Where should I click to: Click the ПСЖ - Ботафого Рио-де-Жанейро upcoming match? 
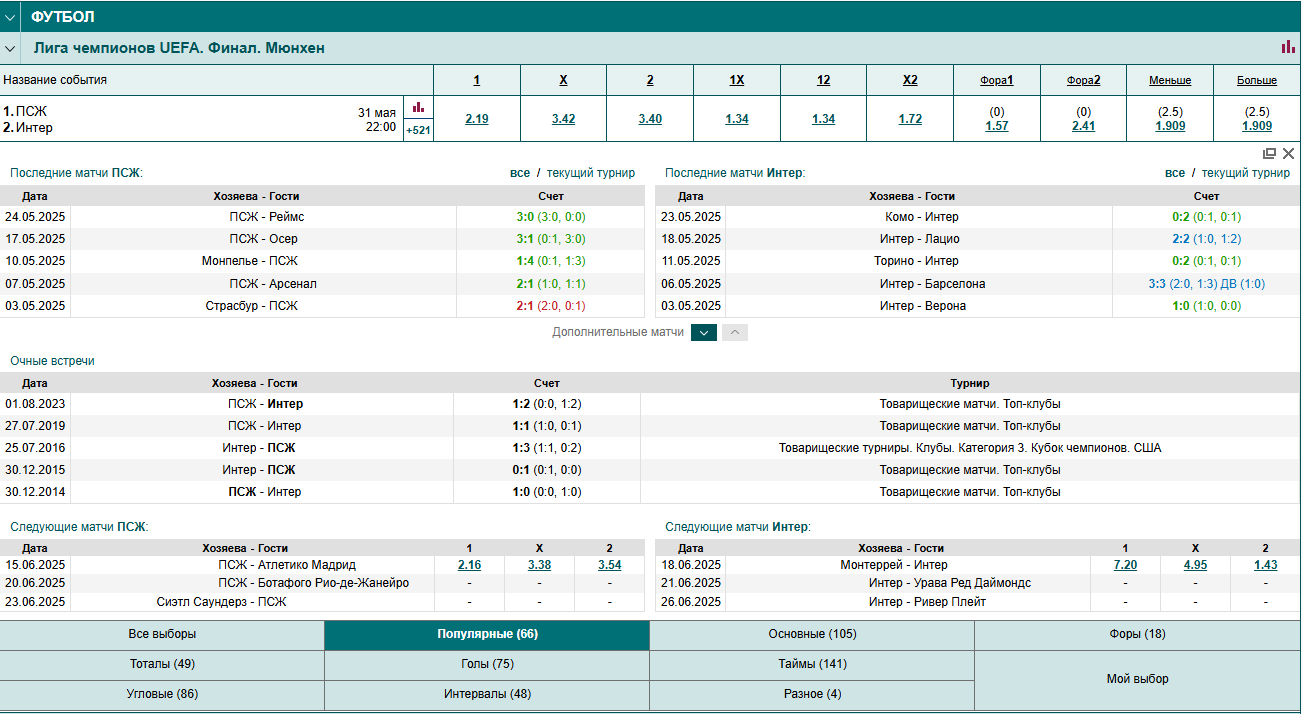323,583
